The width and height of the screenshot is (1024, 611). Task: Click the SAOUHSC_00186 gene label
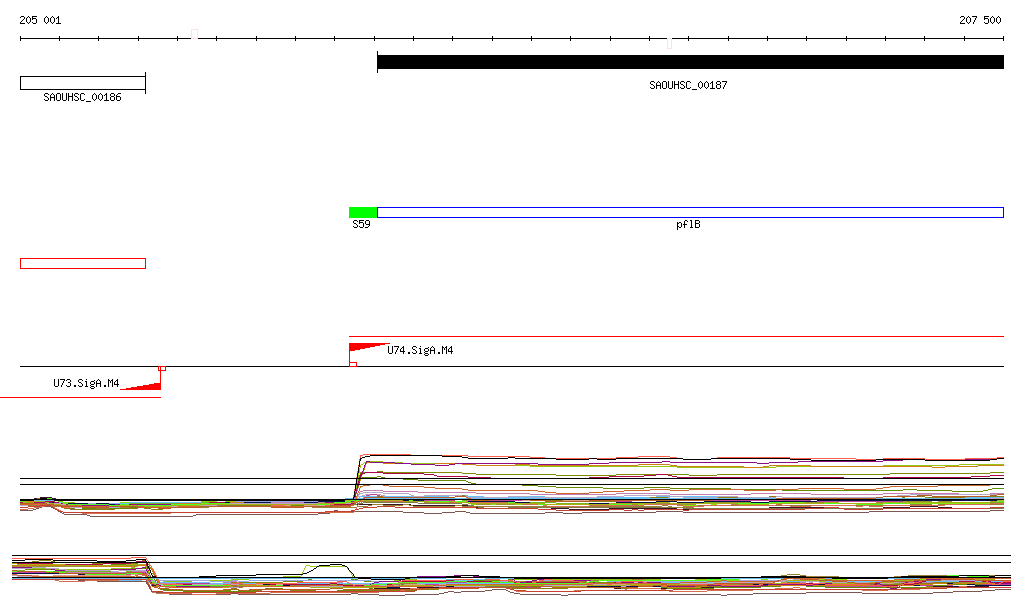[x=82, y=98]
